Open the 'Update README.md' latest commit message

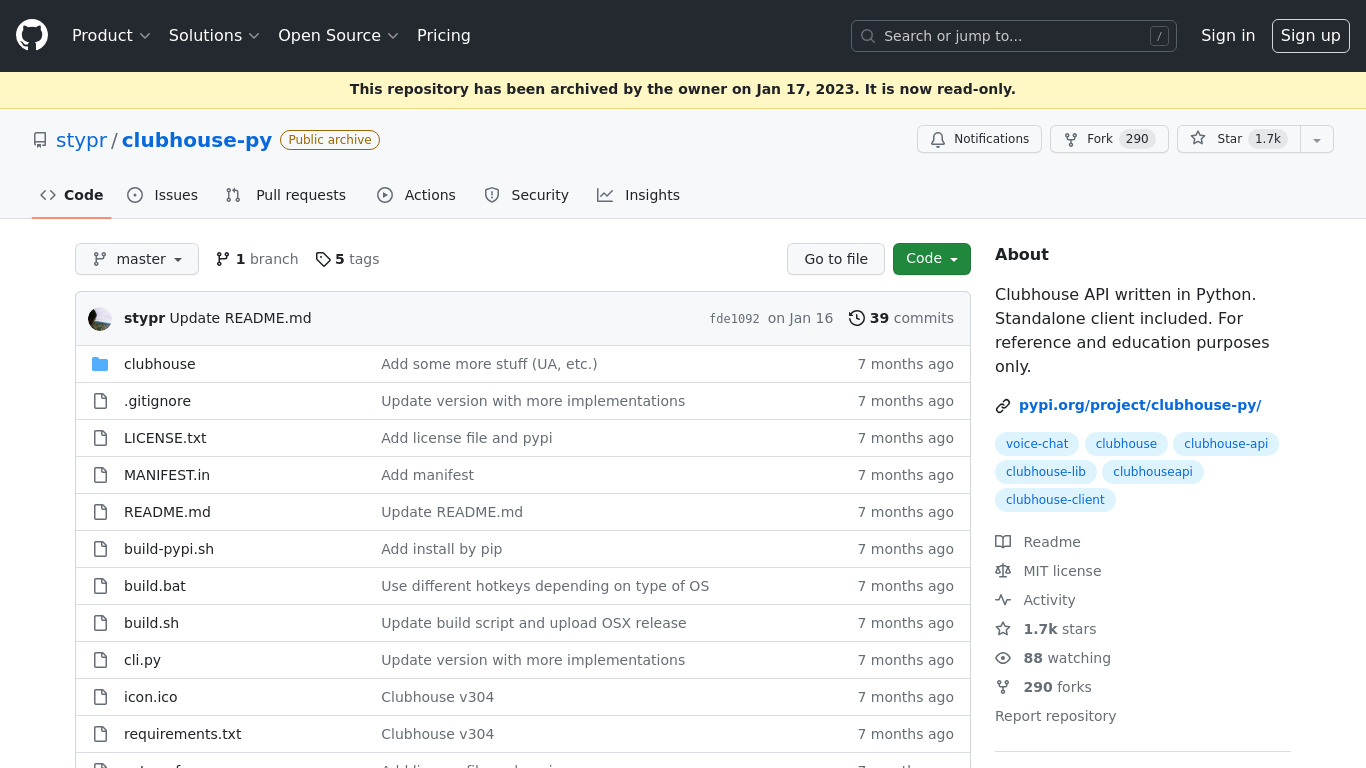click(x=240, y=318)
